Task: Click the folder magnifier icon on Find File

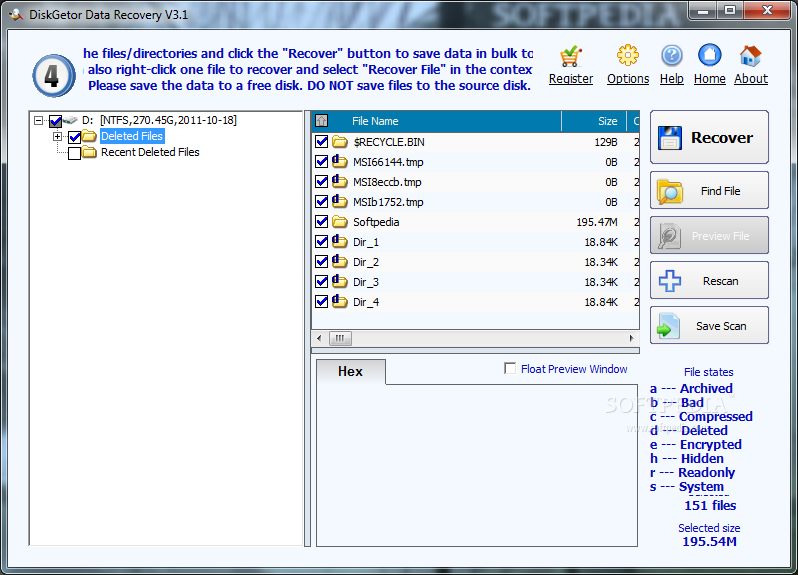Action: point(669,191)
